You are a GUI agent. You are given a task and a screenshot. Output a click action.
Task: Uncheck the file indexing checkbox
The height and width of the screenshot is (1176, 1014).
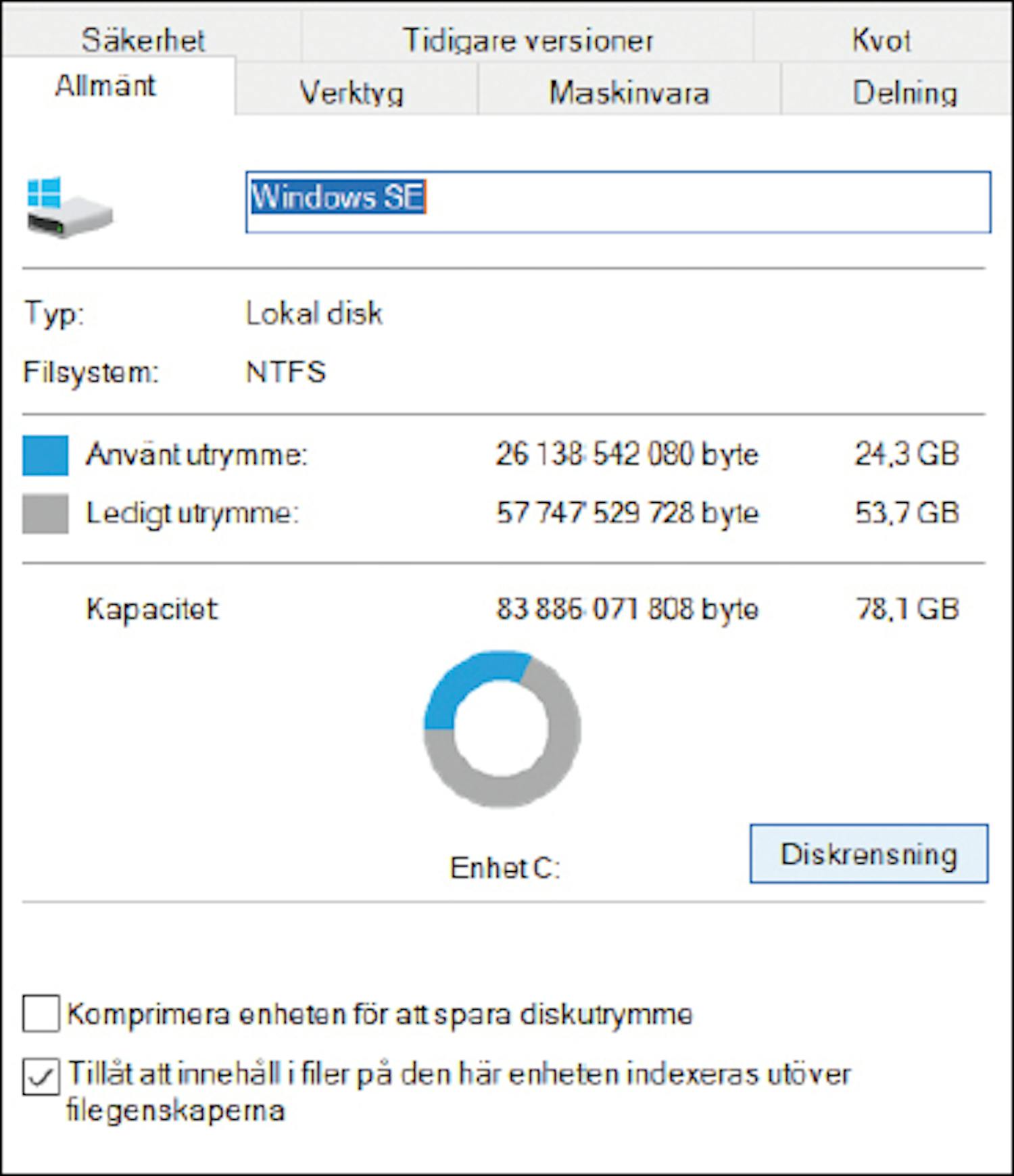[41, 1076]
